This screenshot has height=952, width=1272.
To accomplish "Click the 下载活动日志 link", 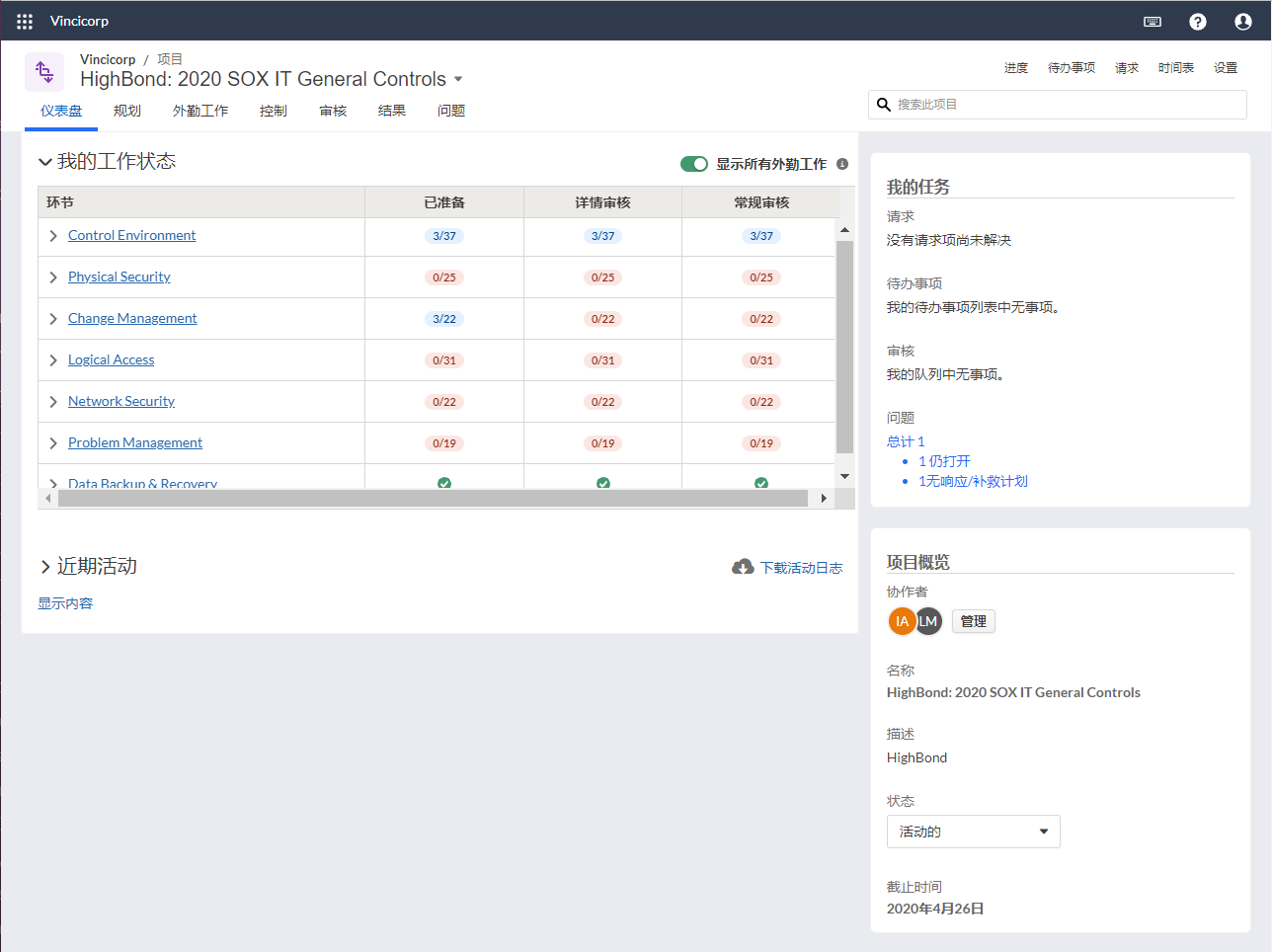I will [801, 568].
